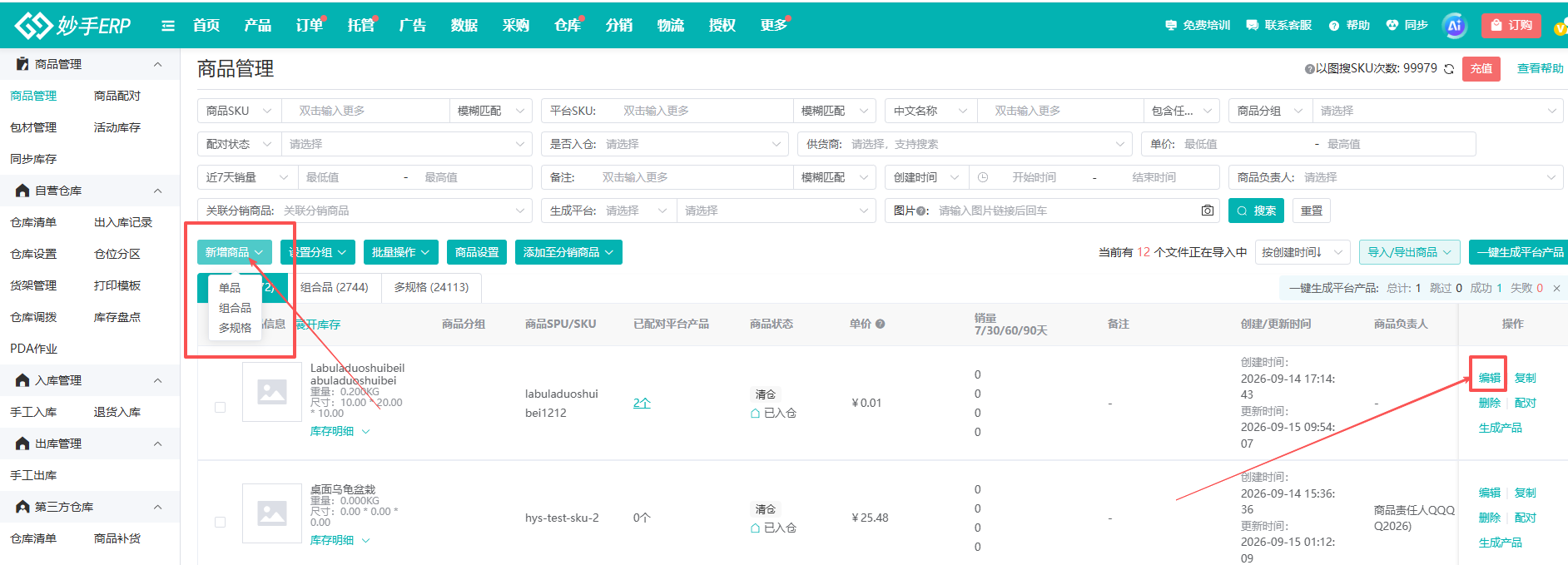This screenshot has width=1568, height=565.
Task: Click the 编辑 link for first product
Action: point(1489,378)
